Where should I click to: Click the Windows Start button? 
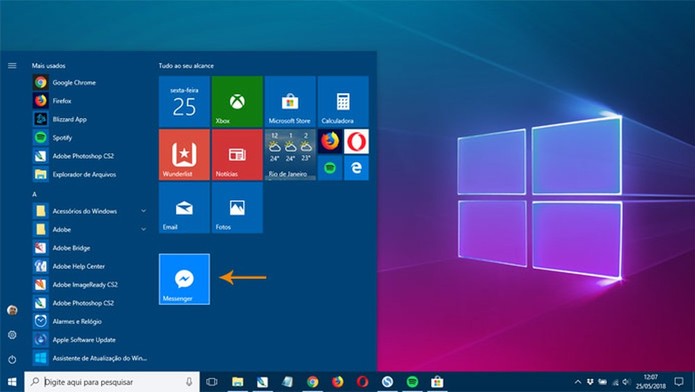(x=12, y=382)
